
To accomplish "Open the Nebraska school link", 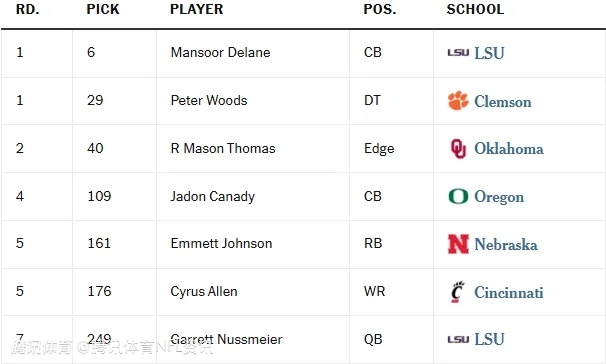I will (x=506, y=245).
